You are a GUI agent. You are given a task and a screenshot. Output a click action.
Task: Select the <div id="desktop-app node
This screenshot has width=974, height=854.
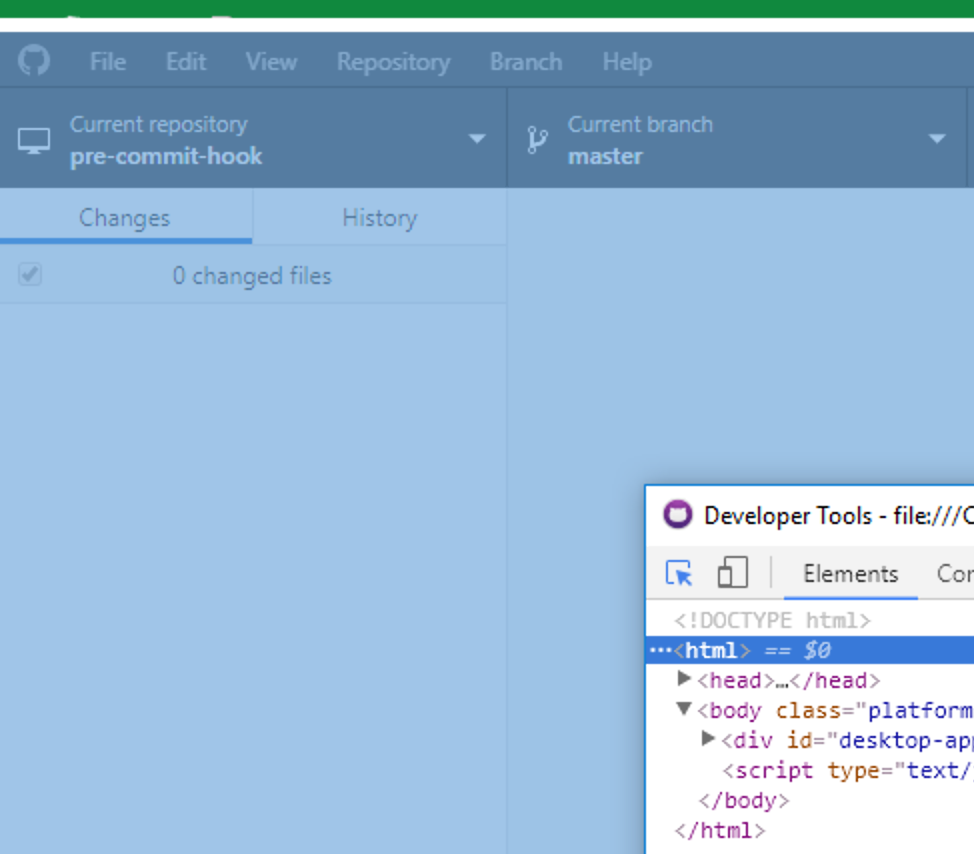tap(847, 741)
